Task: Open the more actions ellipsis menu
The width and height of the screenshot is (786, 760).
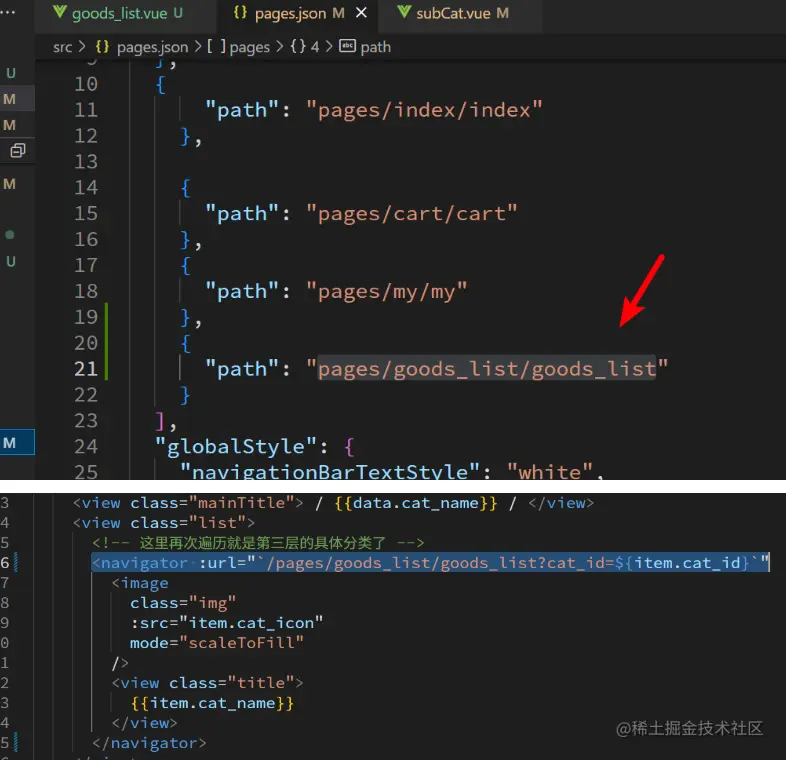Action: pyautogui.click(x=8, y=12)
